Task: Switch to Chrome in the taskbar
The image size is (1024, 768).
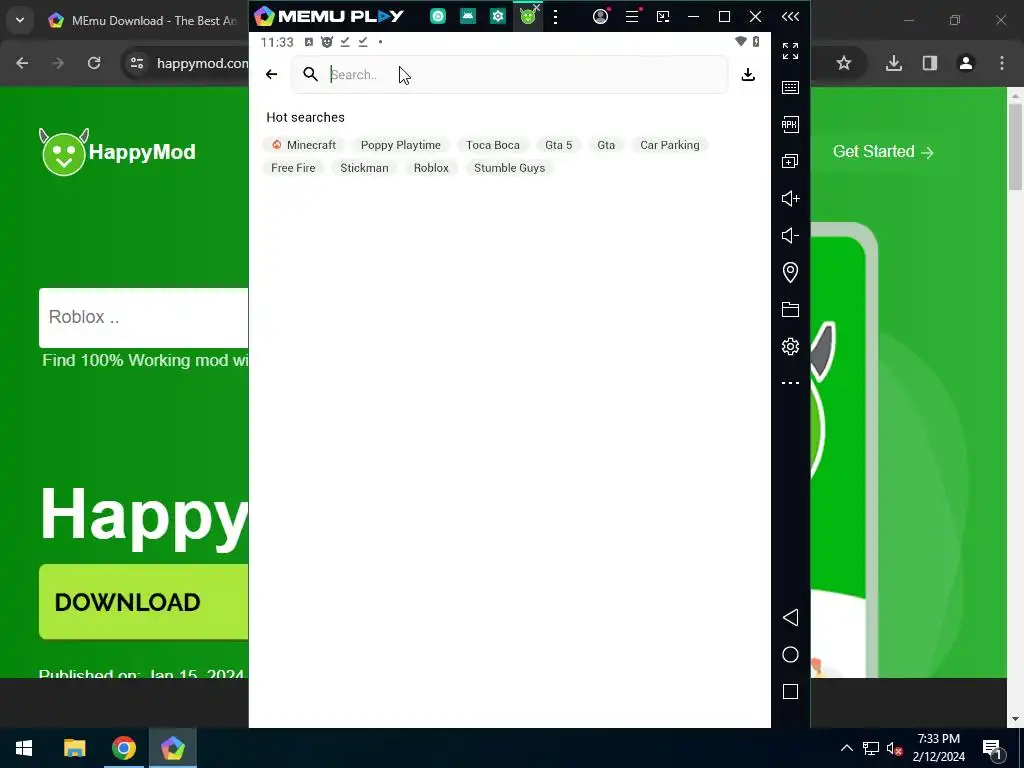Action: [x=123, y=748]
